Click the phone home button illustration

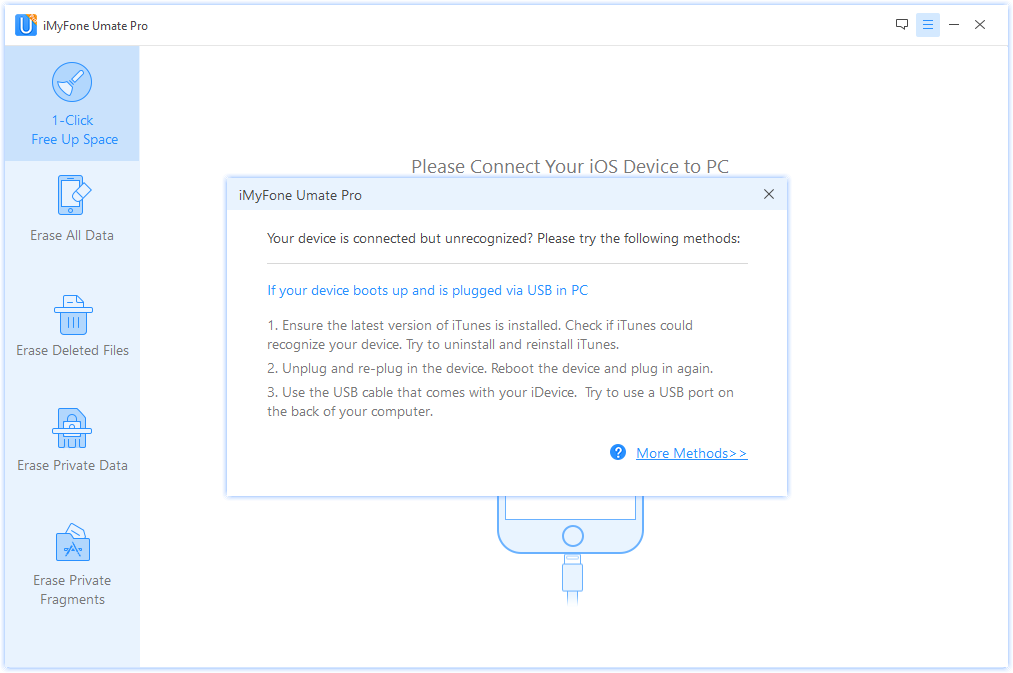[572, 535]
